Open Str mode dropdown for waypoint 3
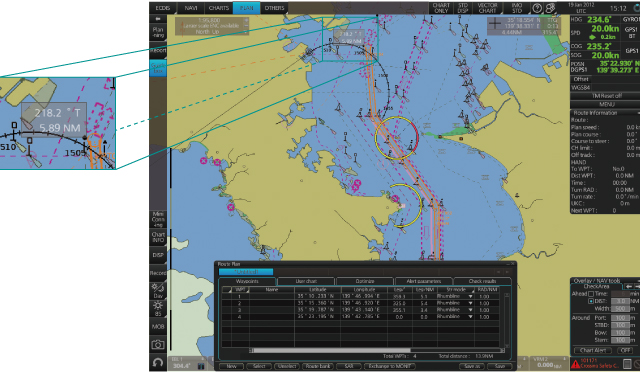The image size is (640, 372). pos(470,310)
